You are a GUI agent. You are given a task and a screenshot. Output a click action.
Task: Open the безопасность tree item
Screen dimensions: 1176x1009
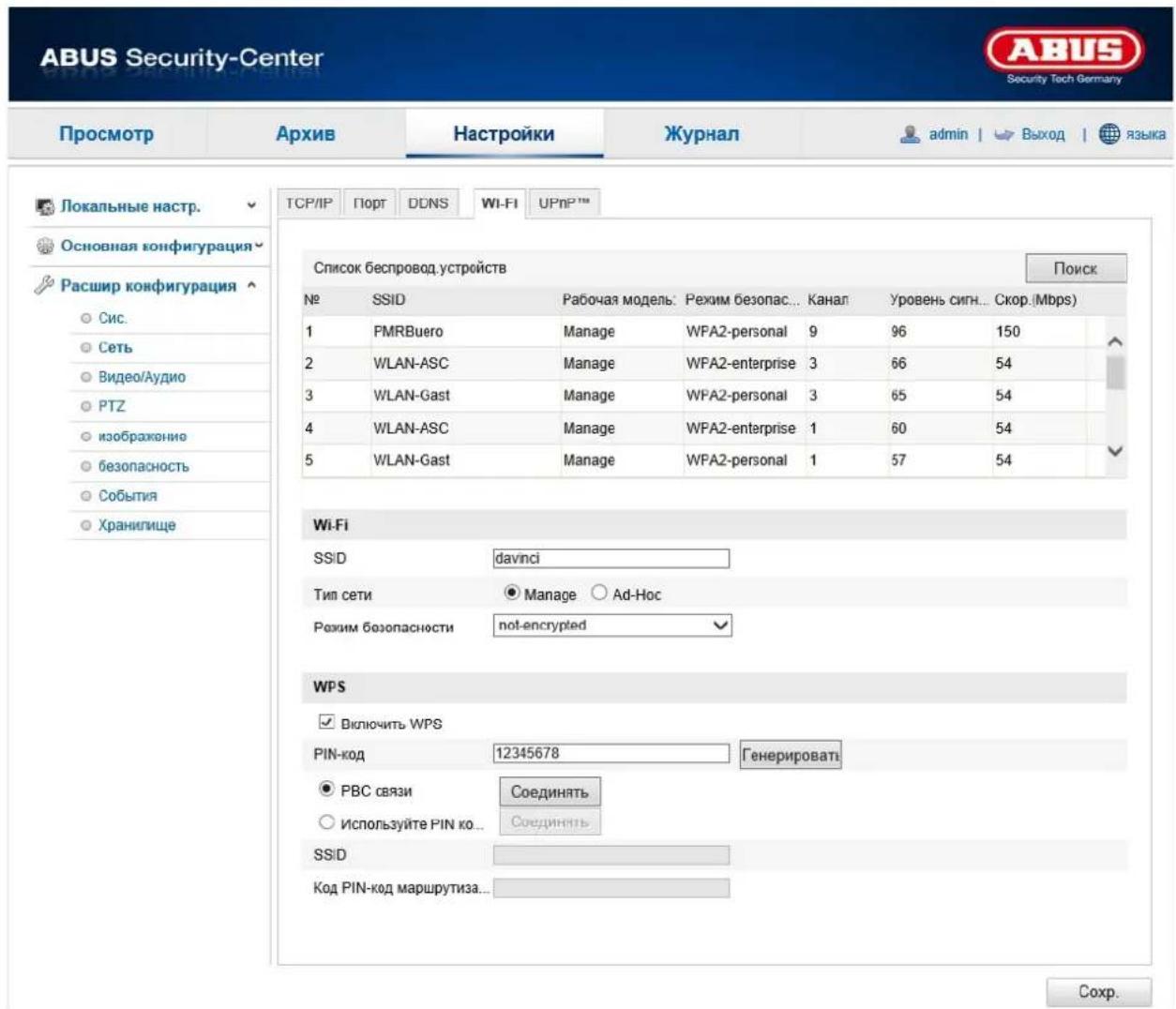(x=143, y=466)
